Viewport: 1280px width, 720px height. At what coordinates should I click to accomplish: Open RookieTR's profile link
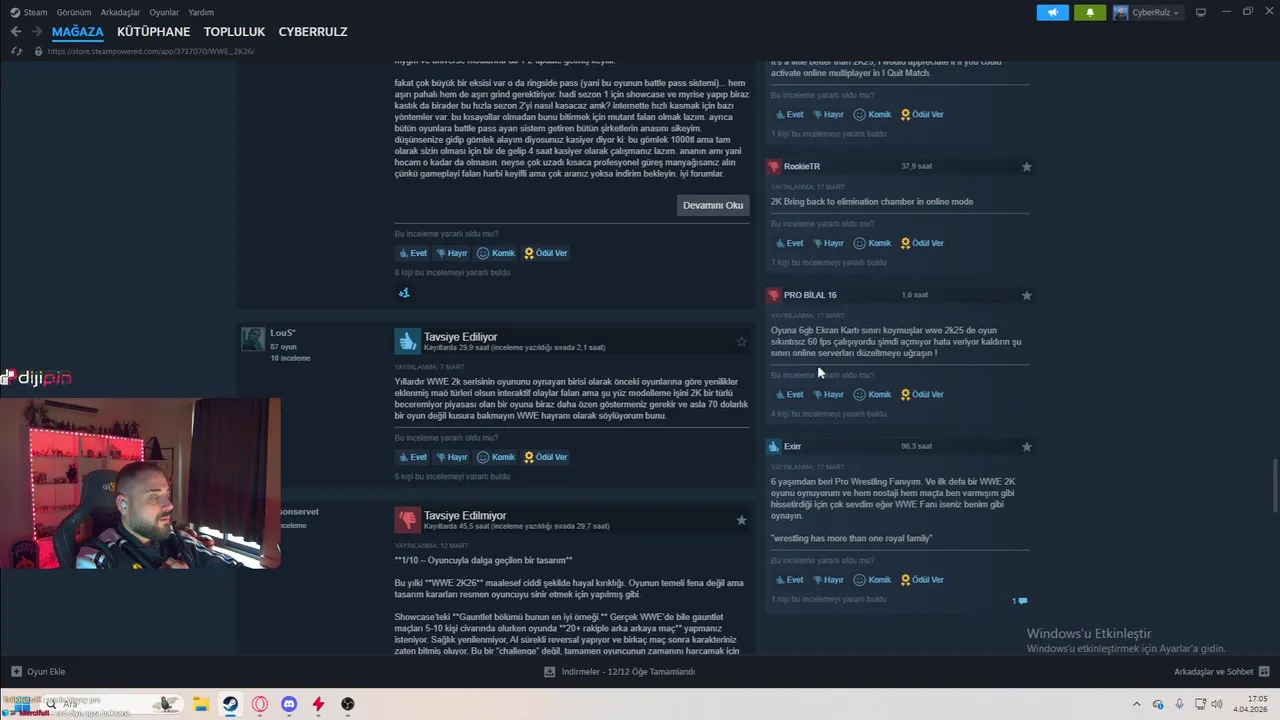pos(802,166)
